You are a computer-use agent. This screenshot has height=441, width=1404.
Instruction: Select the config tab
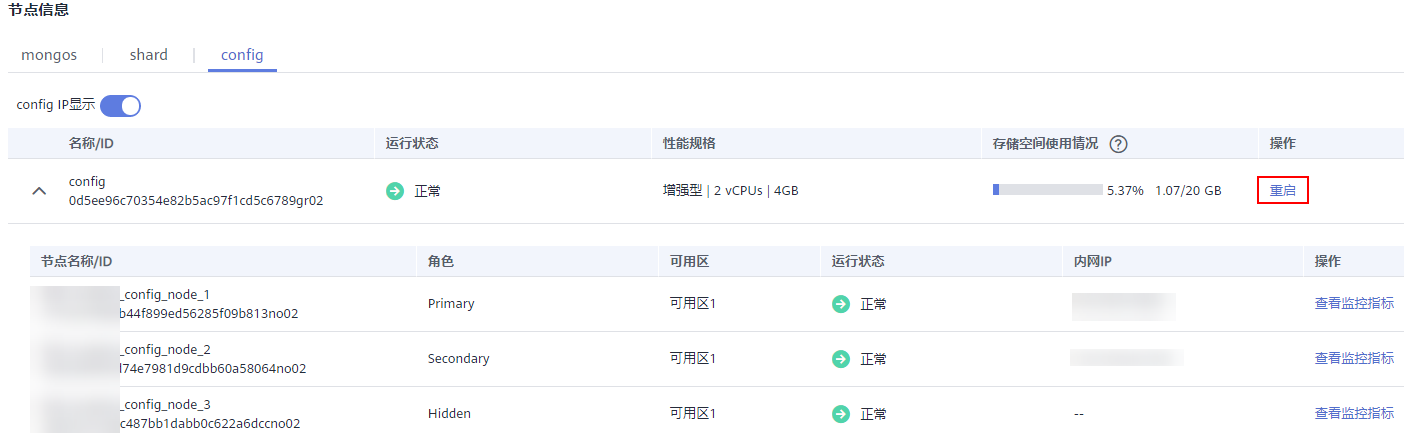[242, 55]
